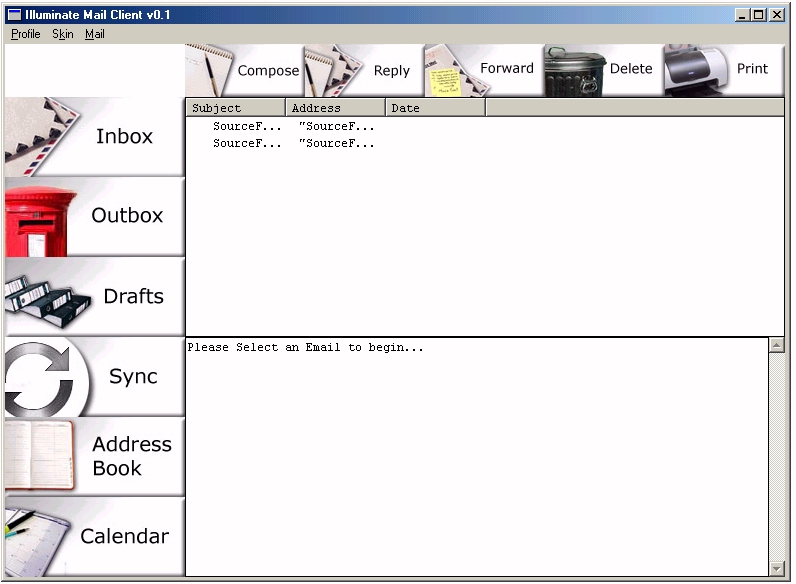Sort messages by Date column header

[x=435, y=108]
